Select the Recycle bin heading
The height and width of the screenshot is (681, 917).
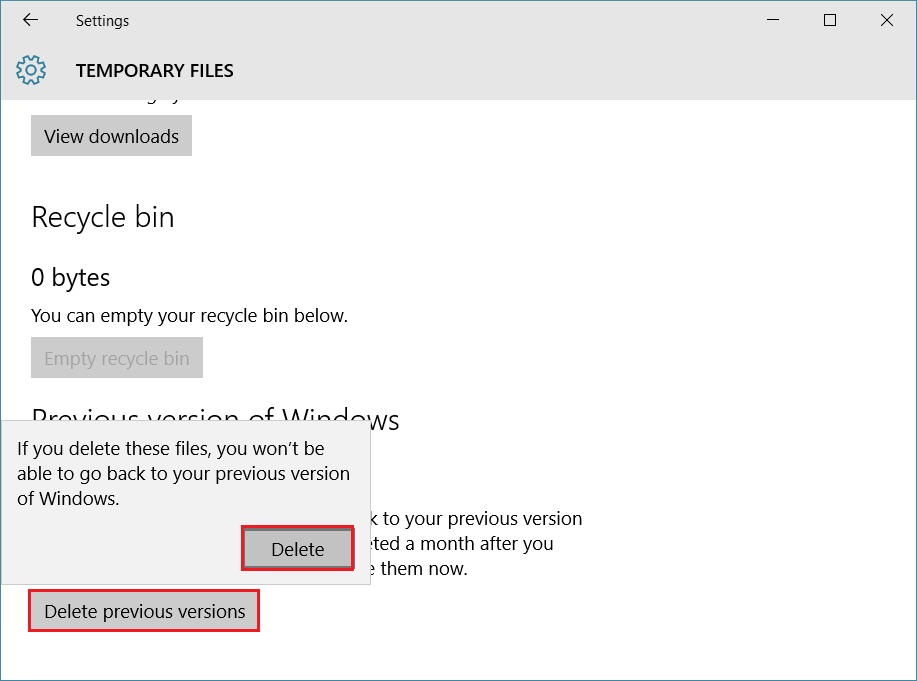pyautogui.click(x=103, y=217)
